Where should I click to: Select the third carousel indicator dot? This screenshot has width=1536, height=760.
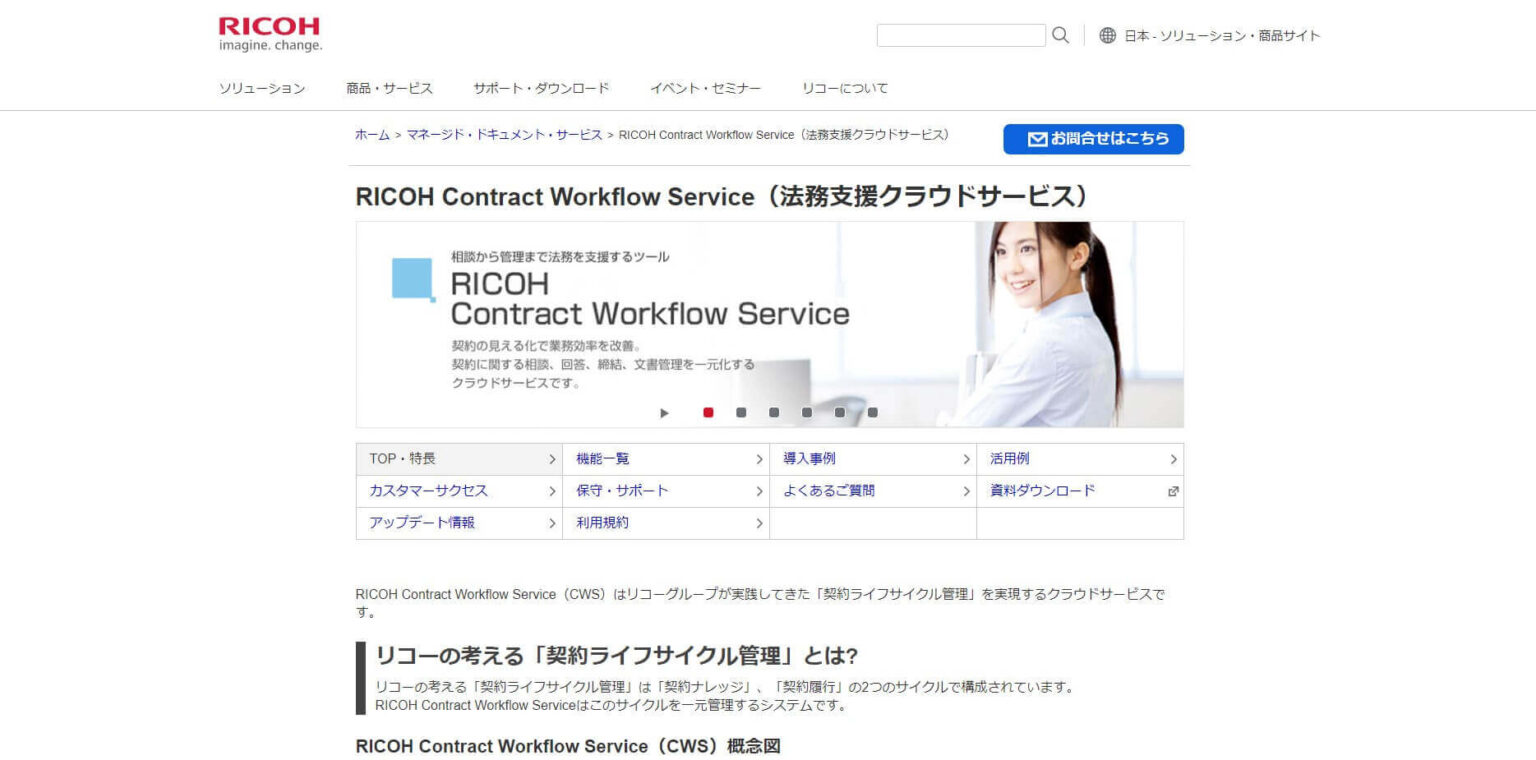[773, 411]
